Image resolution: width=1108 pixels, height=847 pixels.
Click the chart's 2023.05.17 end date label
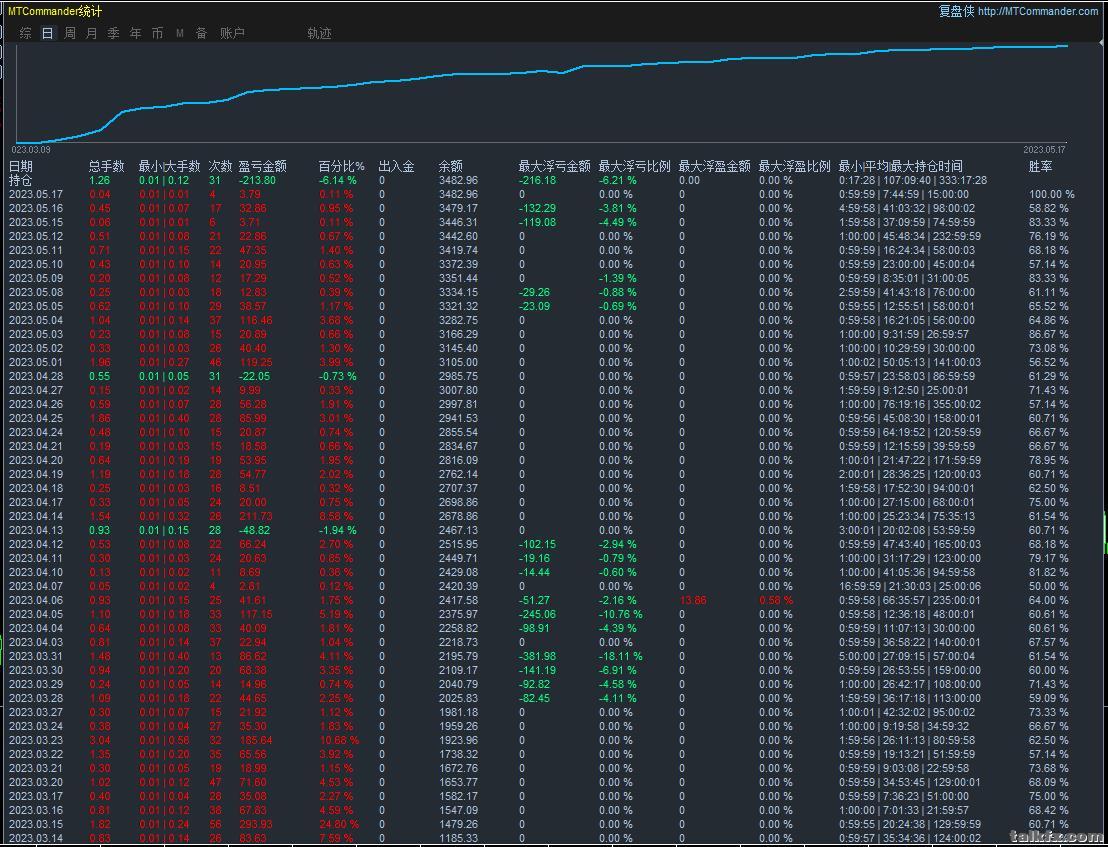pos(1044,150)
